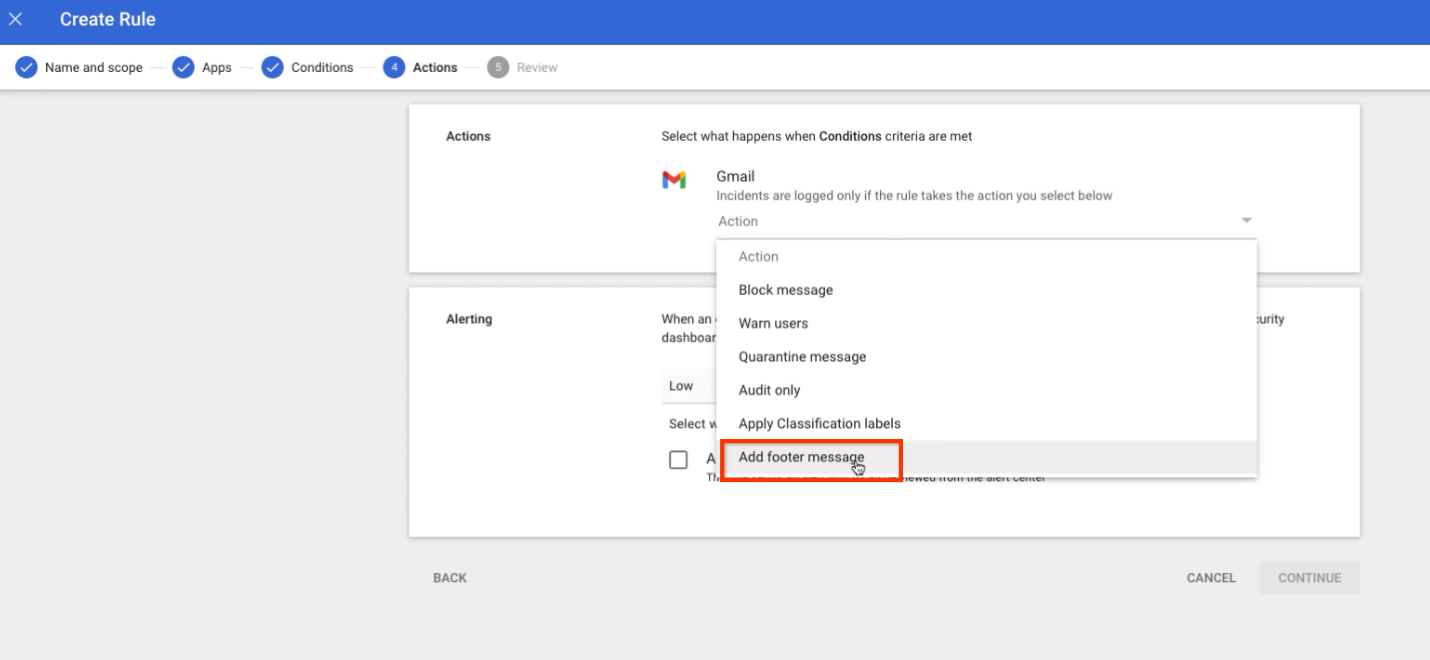Viewport: 1430px width, 660px height.
Task: Click the Apps step checkmark icon
Action: point(183,68)
